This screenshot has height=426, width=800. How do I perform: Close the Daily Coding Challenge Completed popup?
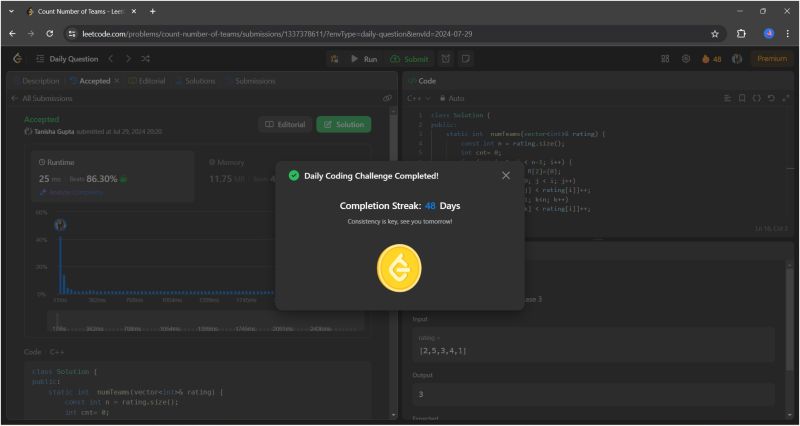tap(506, 176)
